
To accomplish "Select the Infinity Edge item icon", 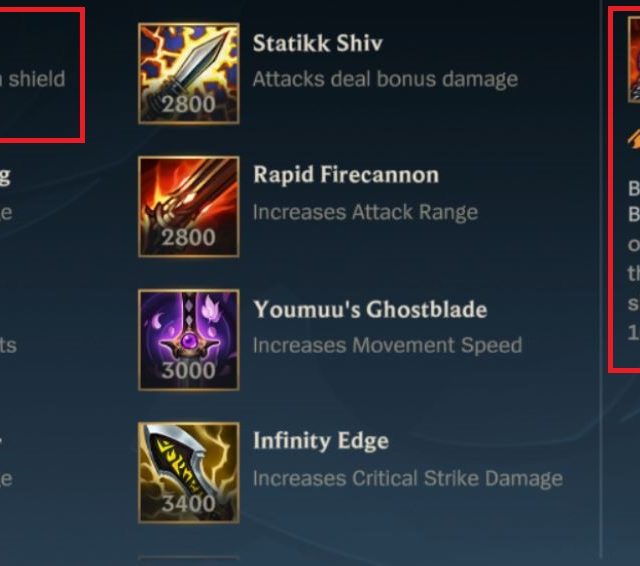I will 189,473.
